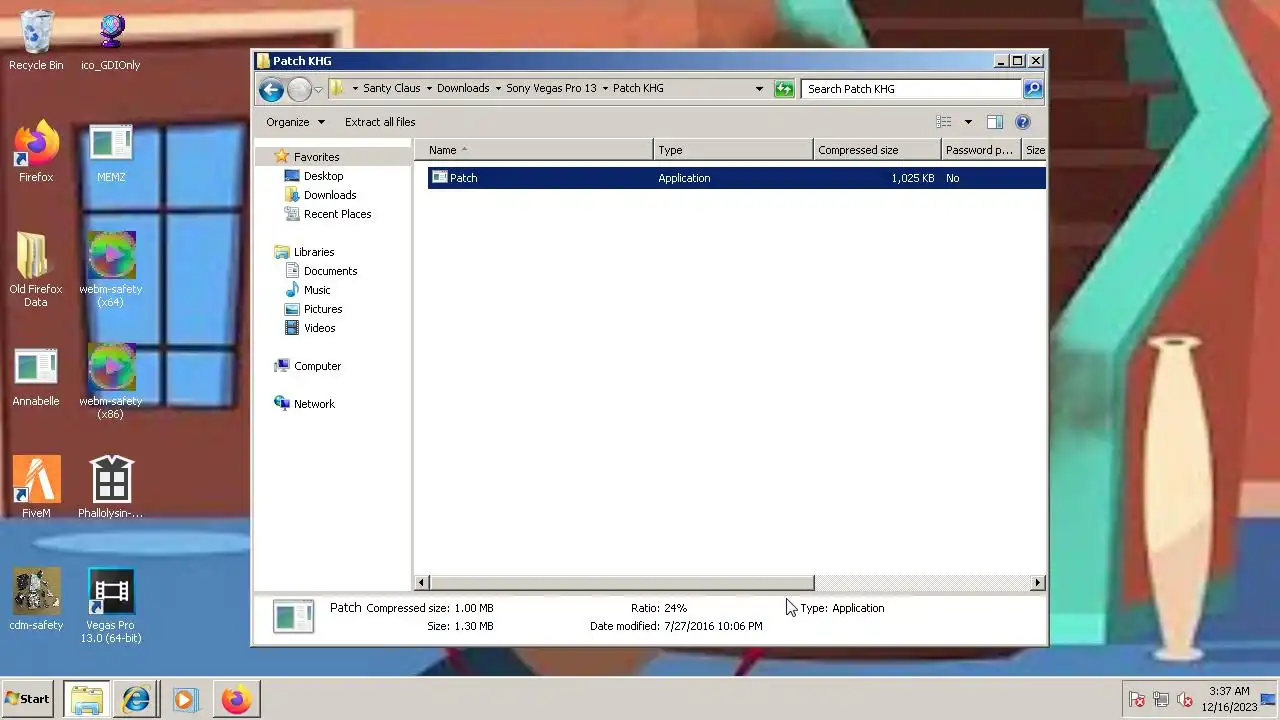Open the ico_GDIOnly desktop icon
This screenshot has width=1280, height=720.
pos(111,40)
